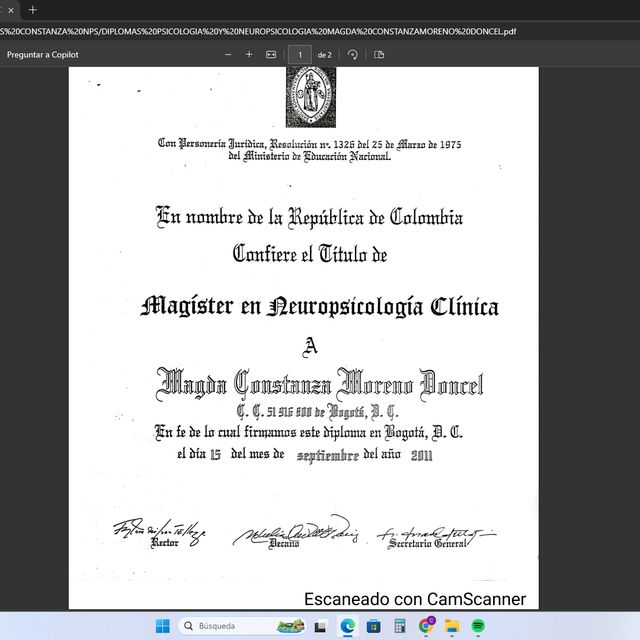
Task: Click the university seal on the diploma
Action: pyautogui.click(x=311, y=97)
